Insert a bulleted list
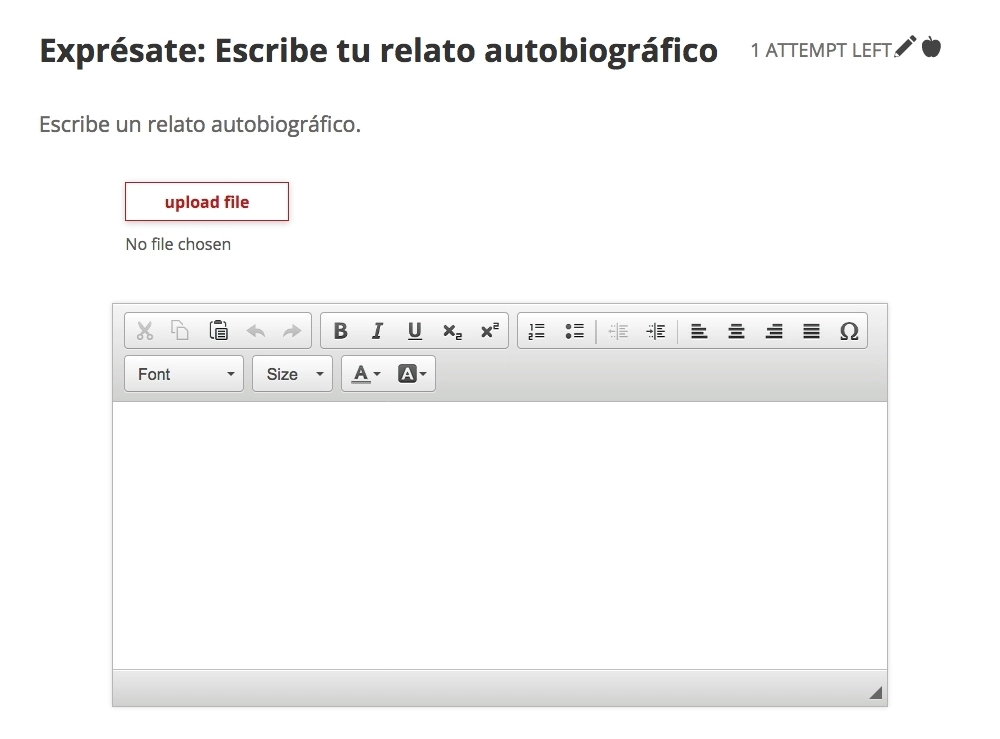The image size is (1000, 739). pos(574,331)
